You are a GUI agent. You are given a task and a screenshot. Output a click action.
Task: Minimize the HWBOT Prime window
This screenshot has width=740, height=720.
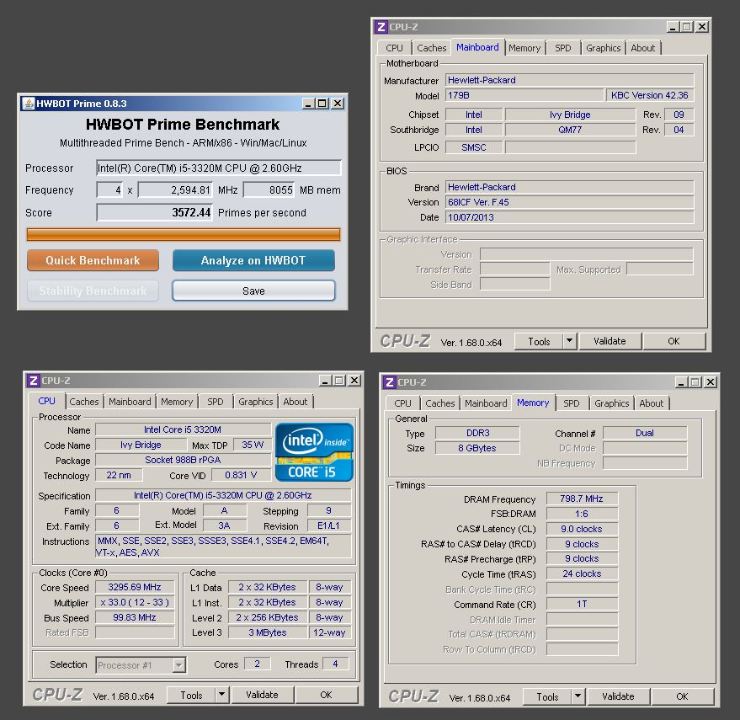pos(308,103)
